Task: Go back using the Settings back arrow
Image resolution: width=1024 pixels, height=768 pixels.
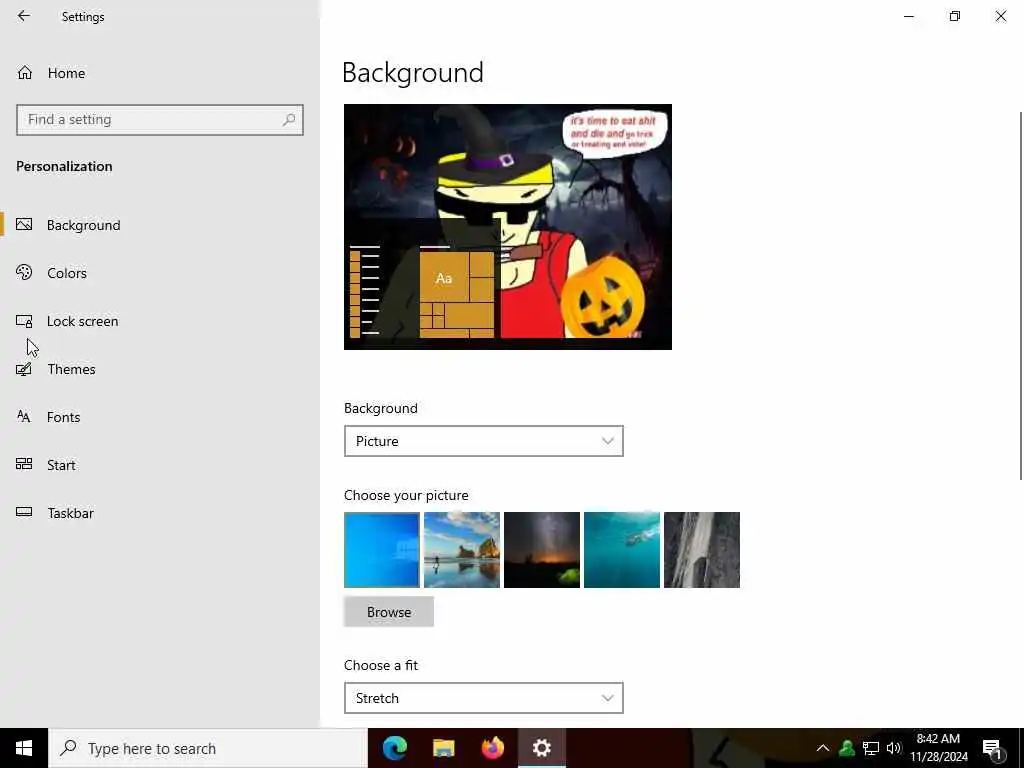Action: pos(24,16)
